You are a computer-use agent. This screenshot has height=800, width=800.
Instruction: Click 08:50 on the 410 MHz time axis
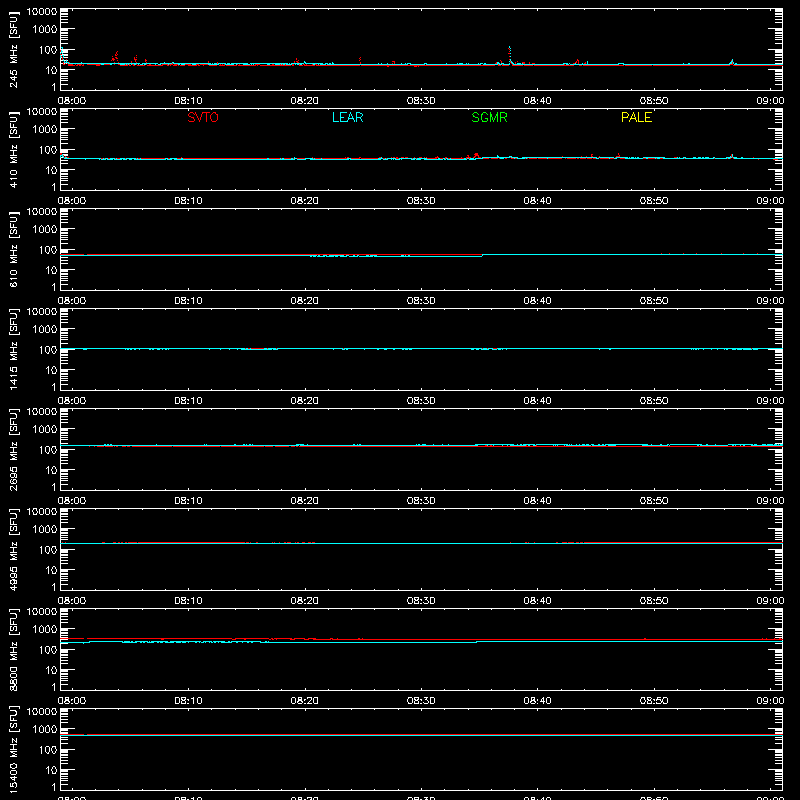(x=654, y=201)
